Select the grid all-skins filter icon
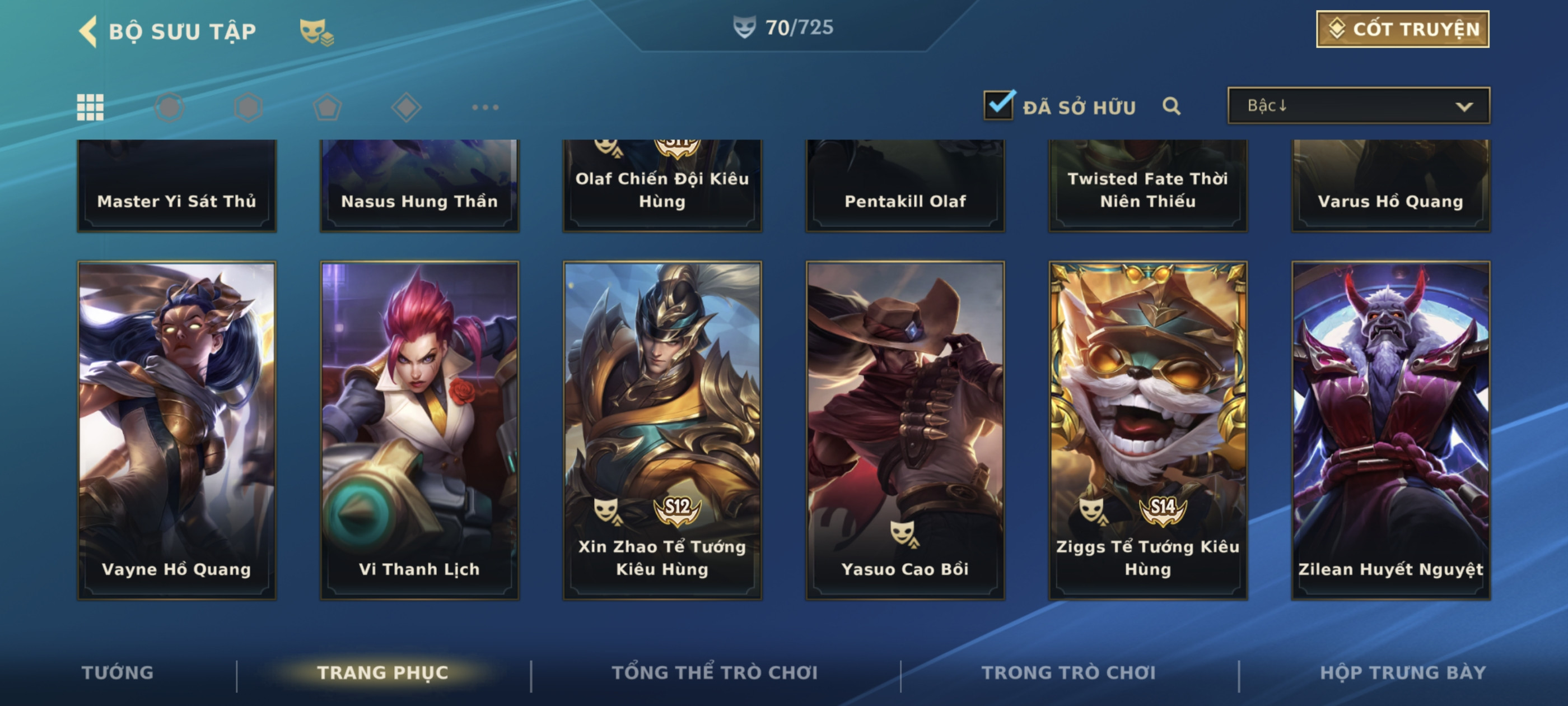 (90, 107)
